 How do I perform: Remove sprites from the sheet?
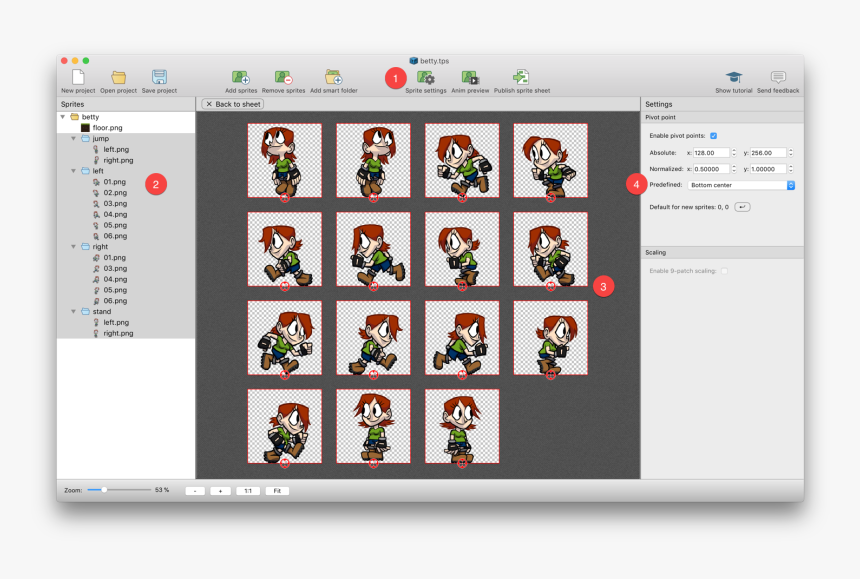(284, 77)
